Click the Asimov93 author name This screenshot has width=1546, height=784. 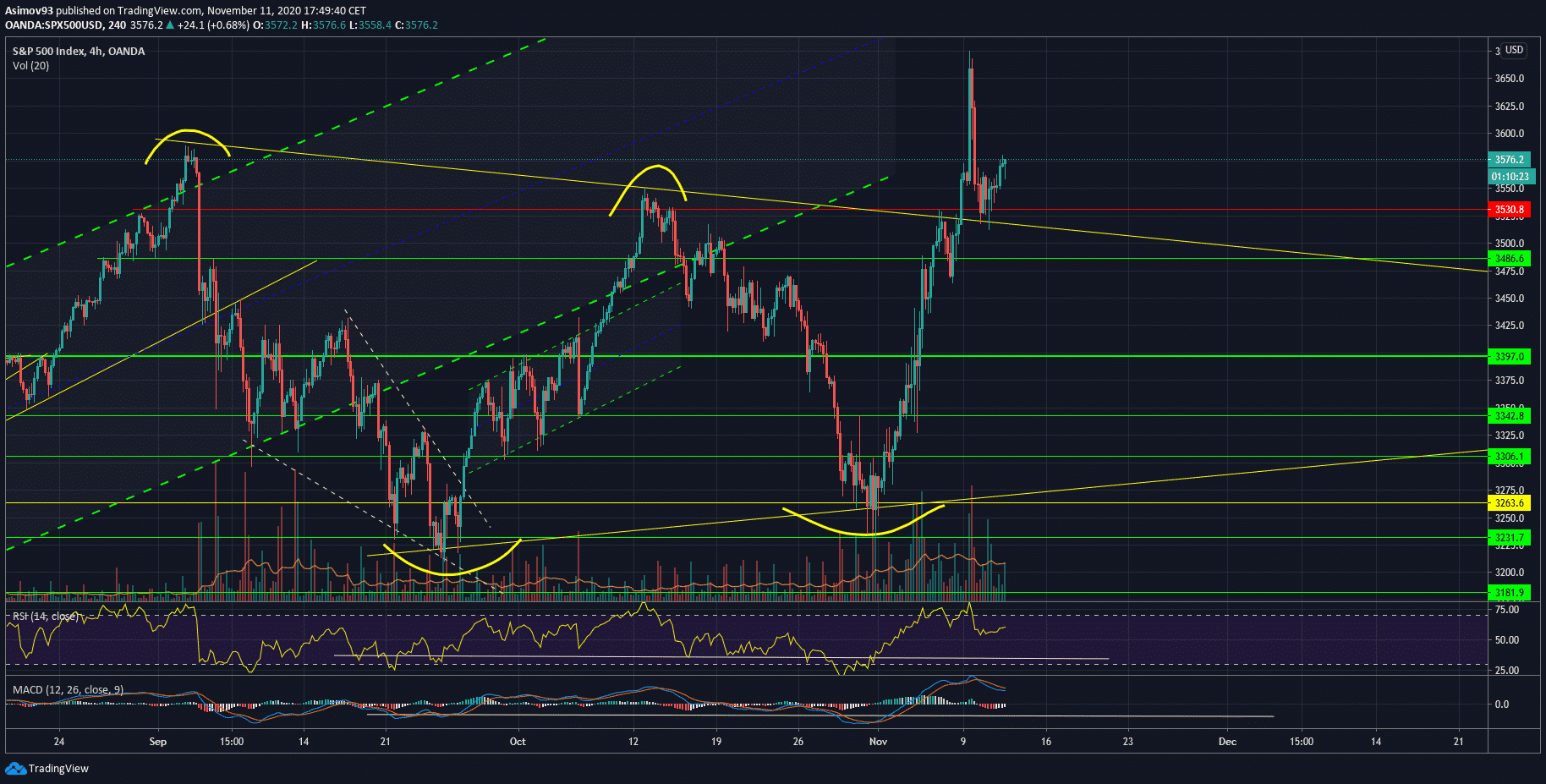point(29,11)
